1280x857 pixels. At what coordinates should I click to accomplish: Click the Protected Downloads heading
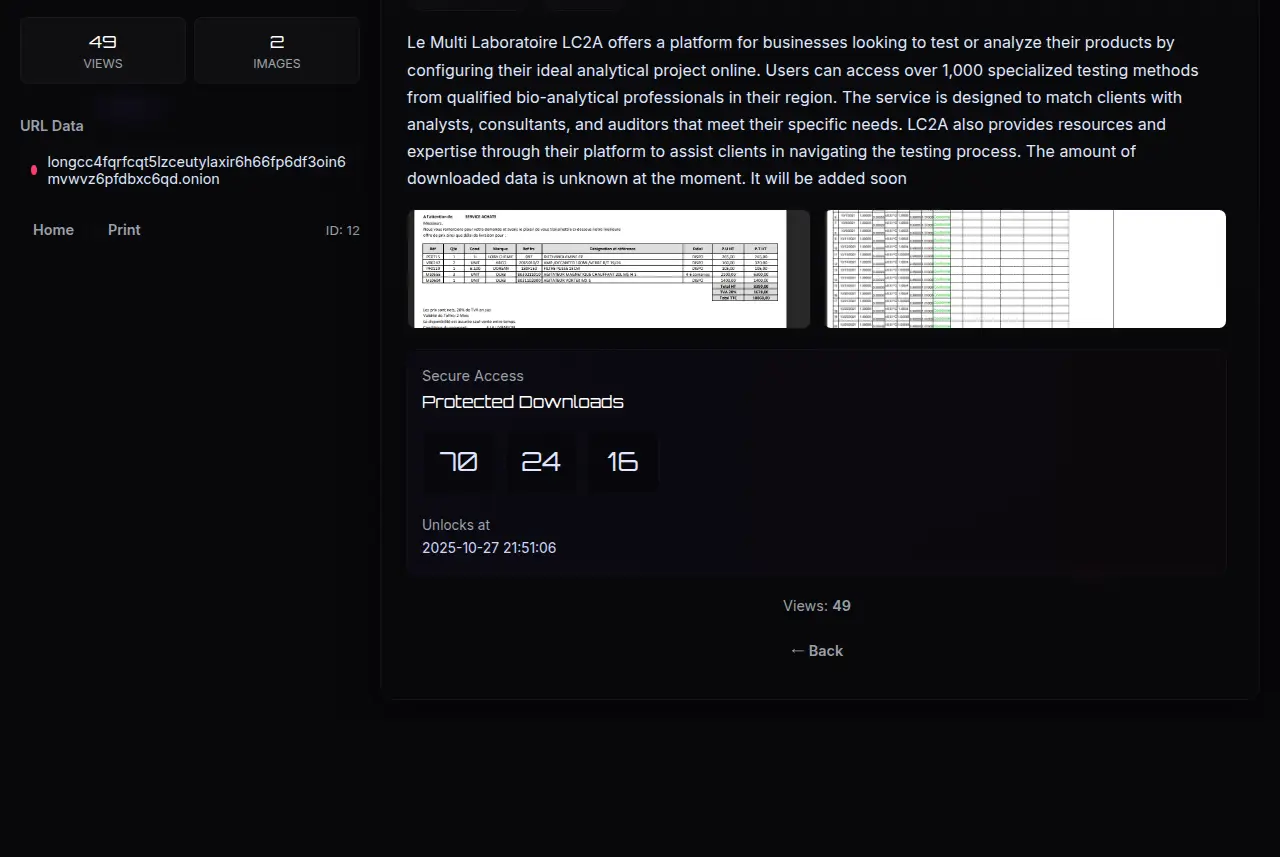522,402
